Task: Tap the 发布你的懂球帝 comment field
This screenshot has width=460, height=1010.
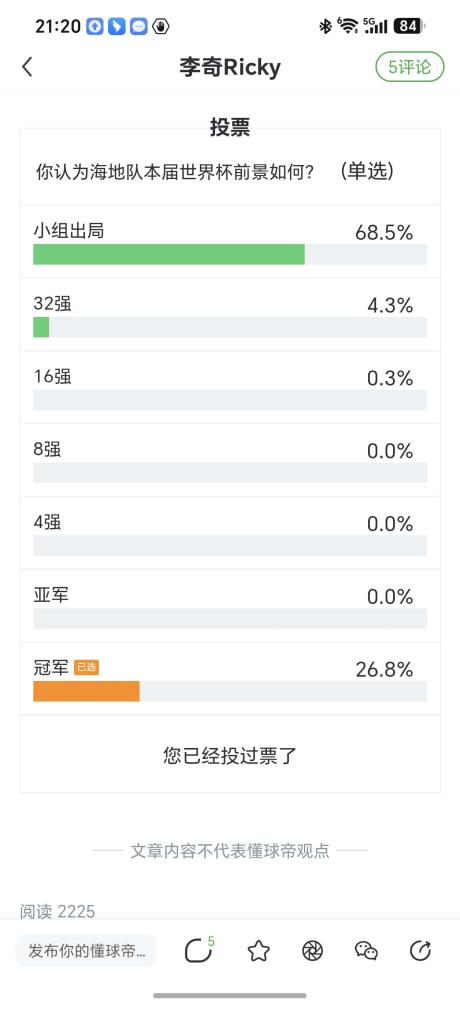Action: [86, 951]
